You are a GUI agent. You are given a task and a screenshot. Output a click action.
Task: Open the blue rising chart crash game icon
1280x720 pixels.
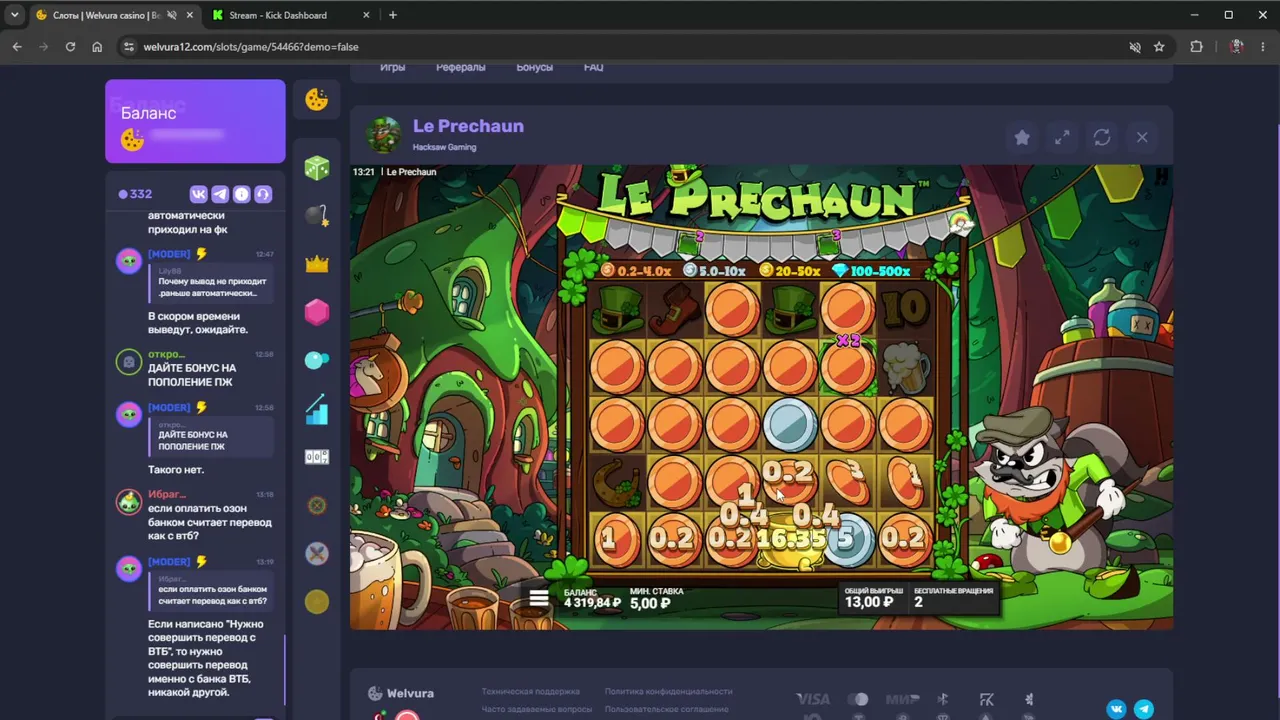(317, 409)
